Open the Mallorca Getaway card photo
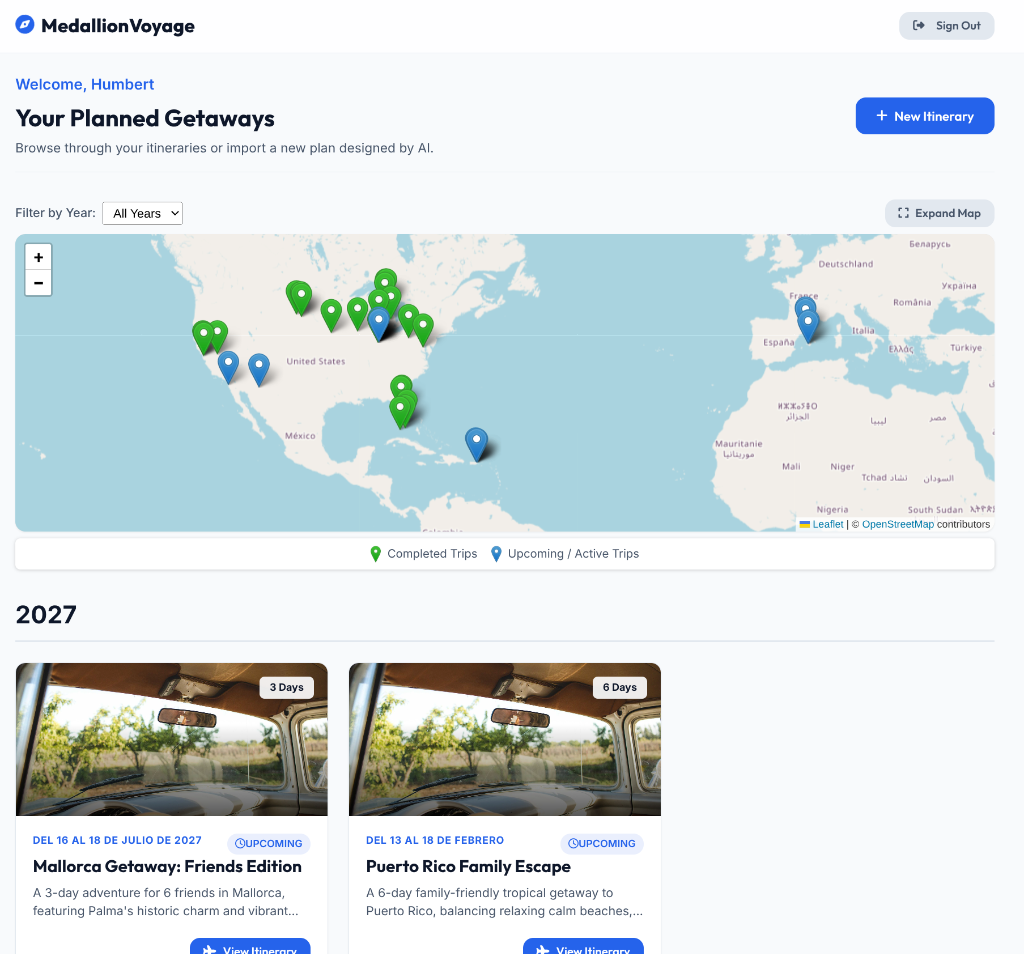Screen dimensions: 1024x954 click(172, 739)
